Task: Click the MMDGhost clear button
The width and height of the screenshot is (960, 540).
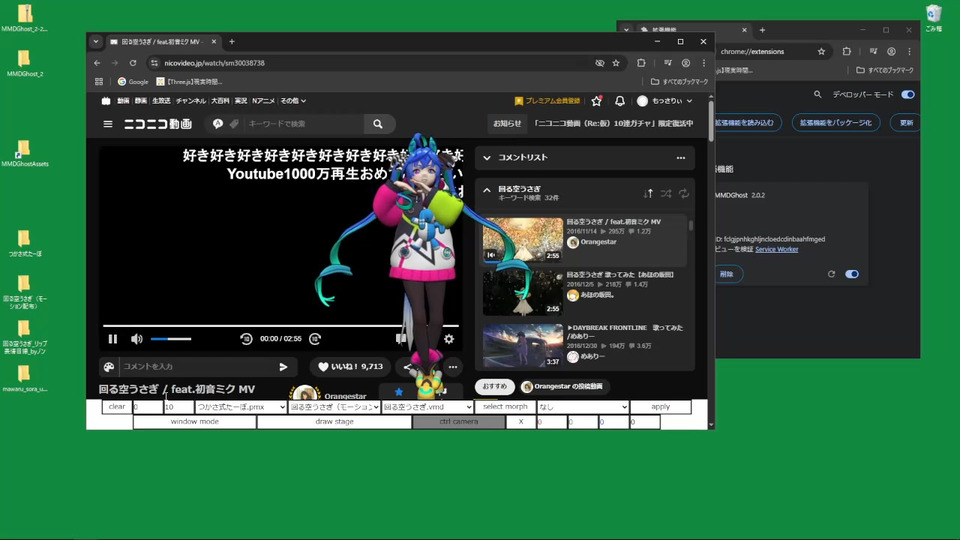Action: 116,407
